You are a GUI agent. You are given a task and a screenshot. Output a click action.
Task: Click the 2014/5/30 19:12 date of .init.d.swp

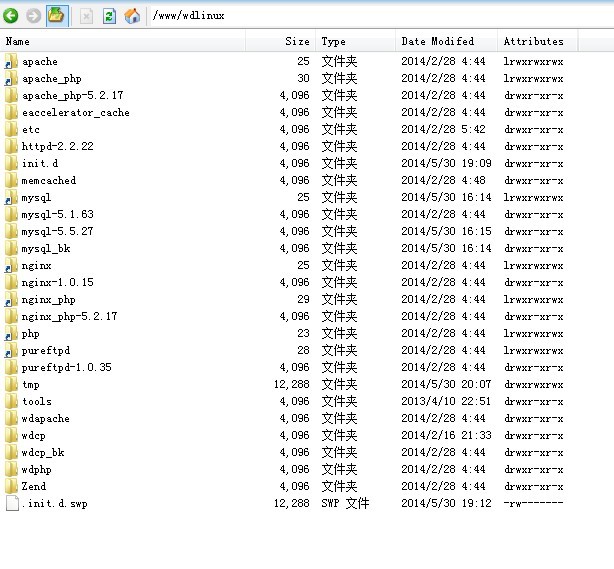tap(446, 503)
